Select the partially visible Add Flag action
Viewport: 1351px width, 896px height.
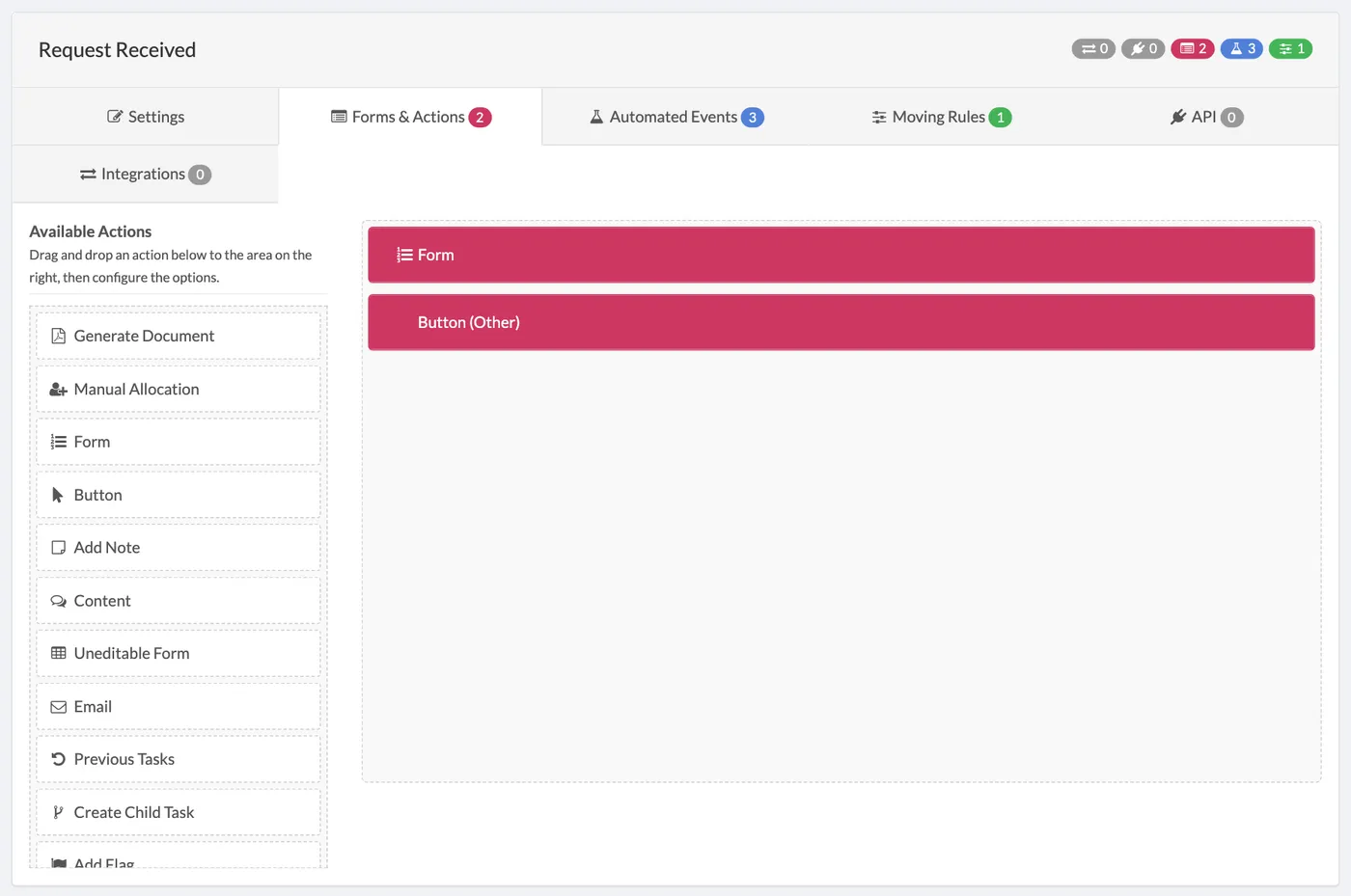click(179, 856)
